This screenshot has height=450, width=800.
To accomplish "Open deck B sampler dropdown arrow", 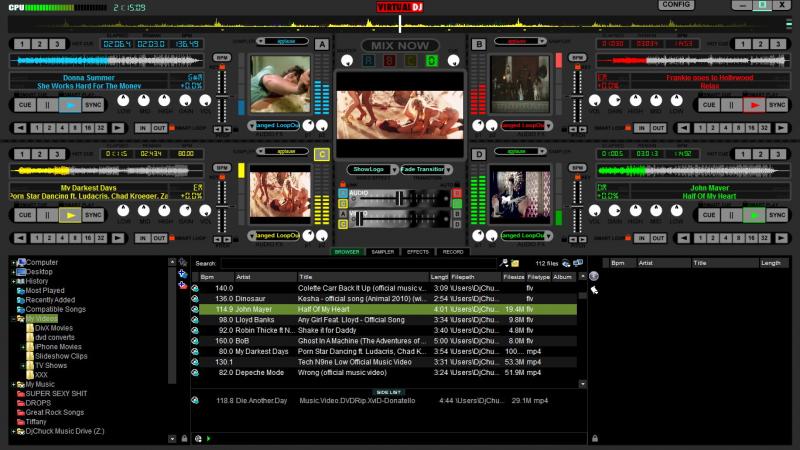I will click(x=542, y=41).
